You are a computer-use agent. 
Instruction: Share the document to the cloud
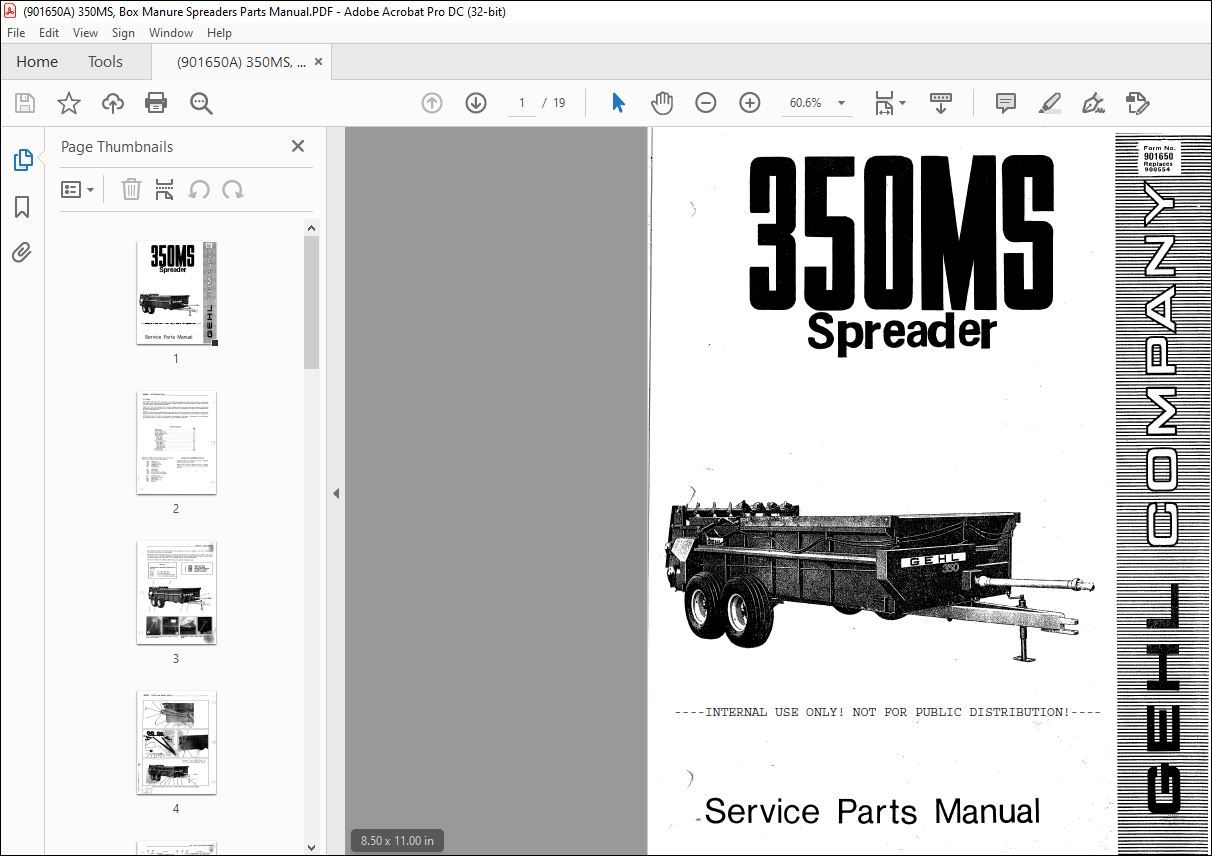(x=112, y=102)
